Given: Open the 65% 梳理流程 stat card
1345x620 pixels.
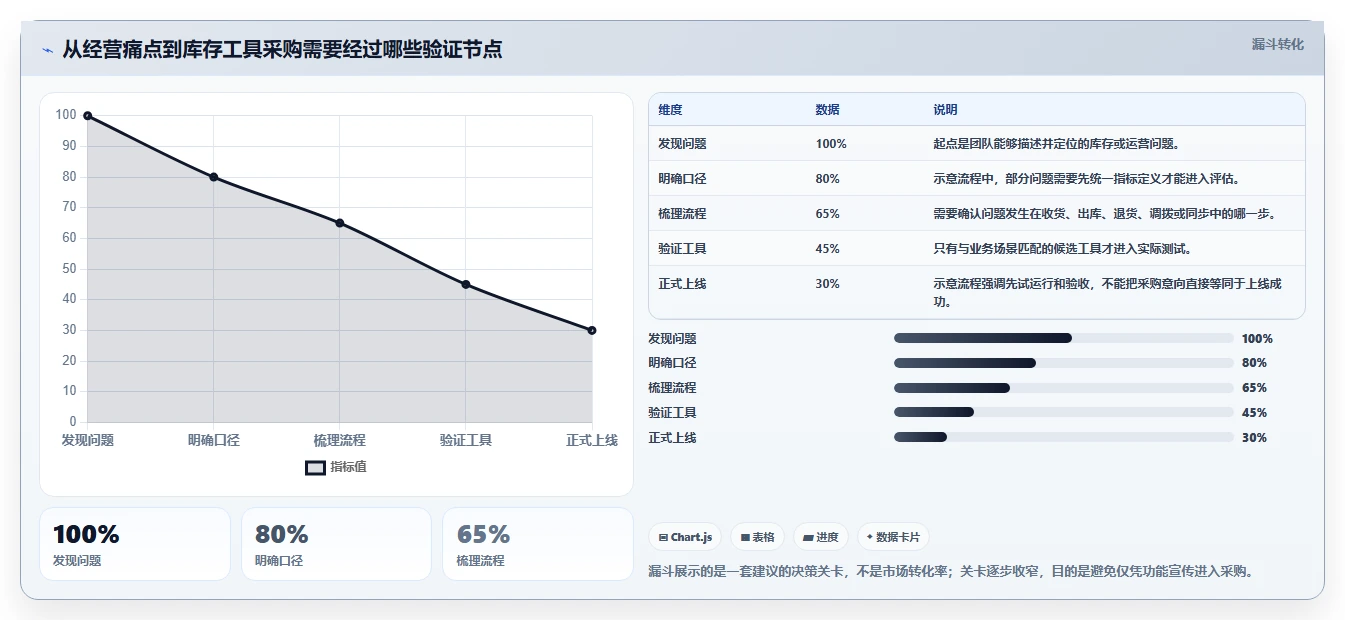Looking at the screenshot, I should tap(538, 544).
